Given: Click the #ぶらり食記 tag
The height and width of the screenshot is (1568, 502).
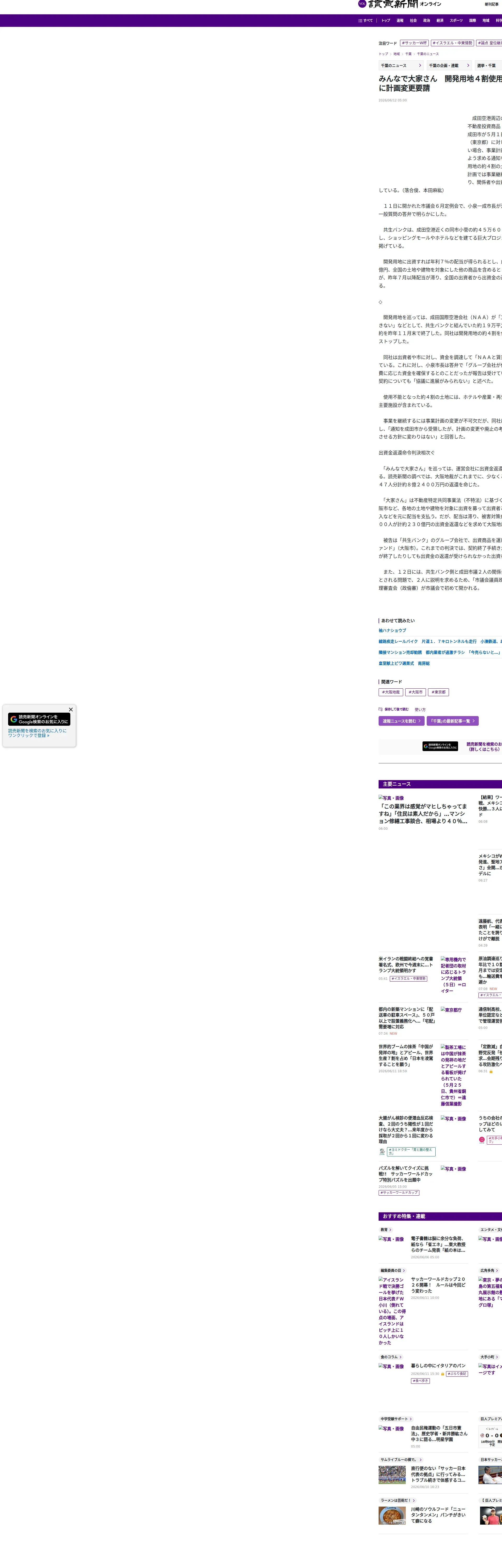Looking at the screenshot, I should (x=457, y=1373).
